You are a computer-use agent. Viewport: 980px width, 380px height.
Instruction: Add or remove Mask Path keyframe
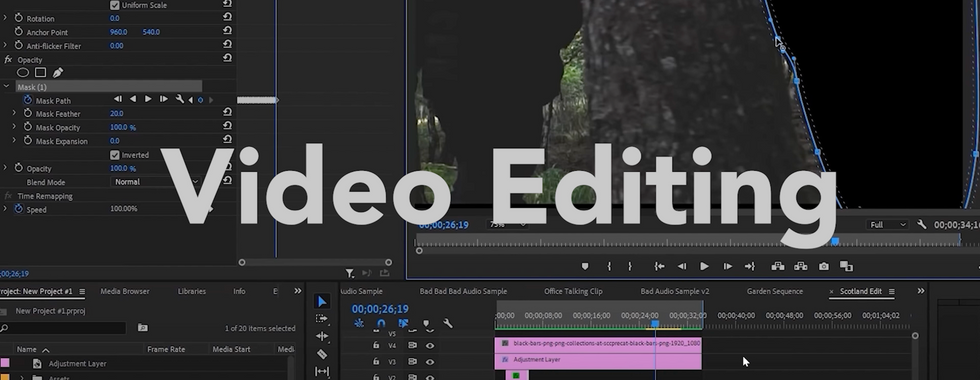(200, 100)
